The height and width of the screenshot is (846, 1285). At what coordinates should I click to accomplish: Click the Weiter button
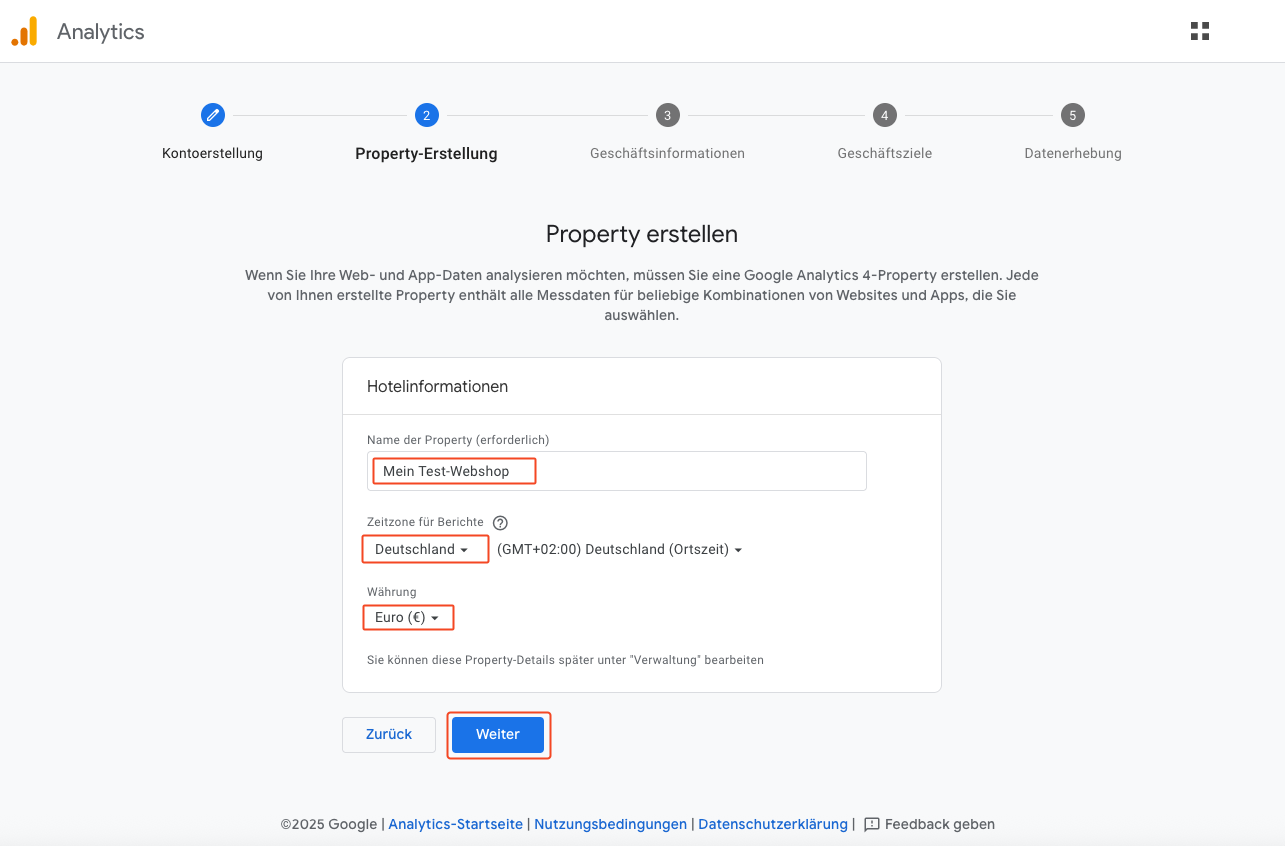coord(498,734)
